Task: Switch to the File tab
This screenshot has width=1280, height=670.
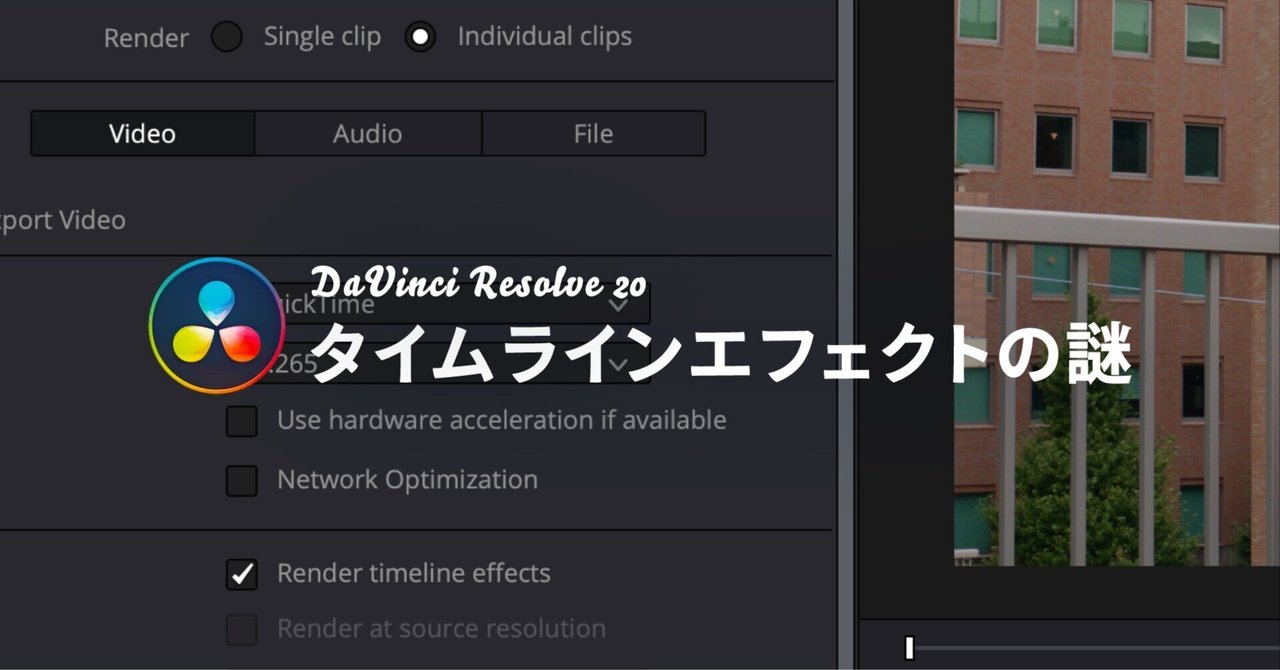Action: (593, 133)
